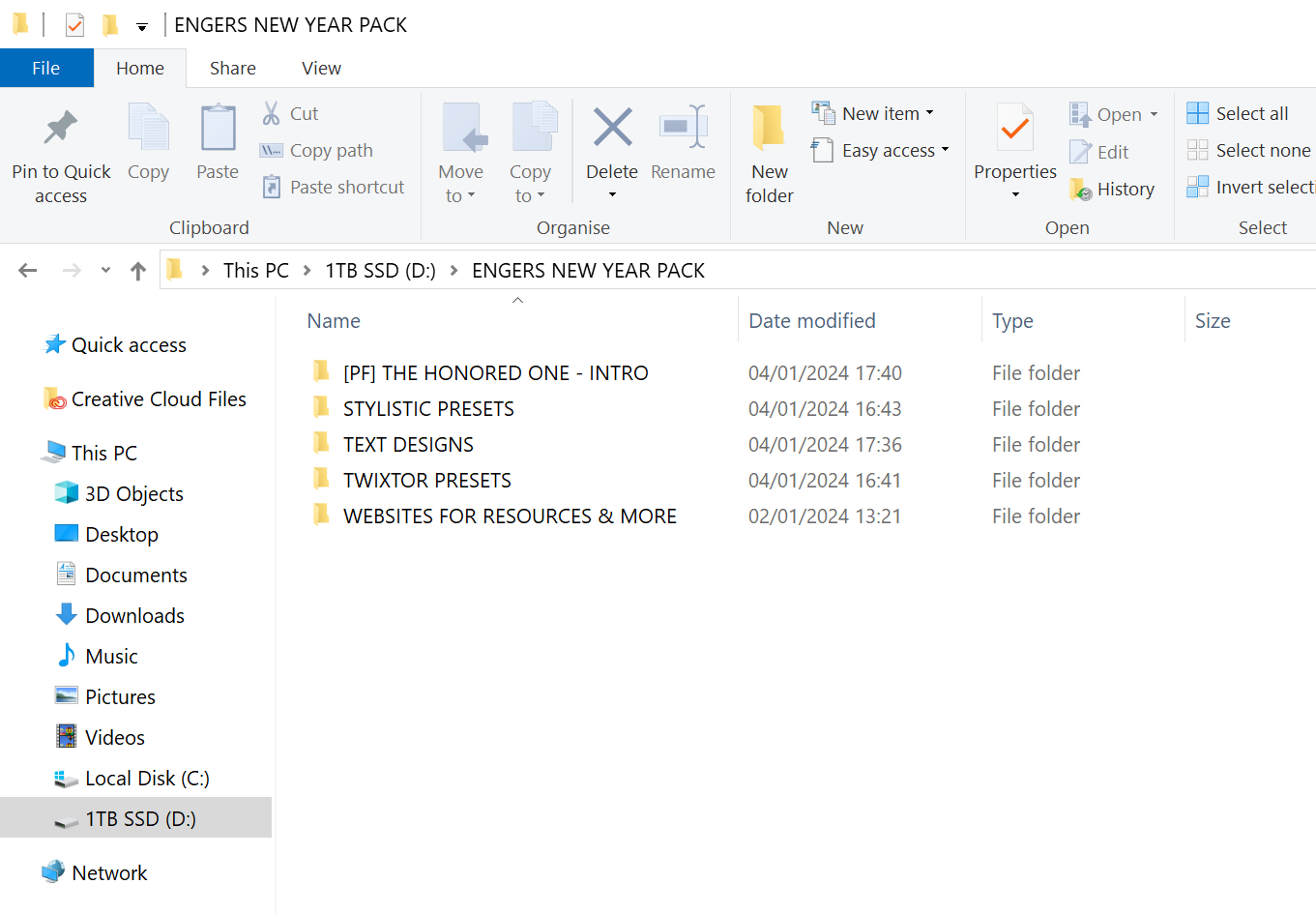The height and width of the screenshot is (914, 1316).
Task: Click the Up one level arrow
Action: [x=138, y=271]
